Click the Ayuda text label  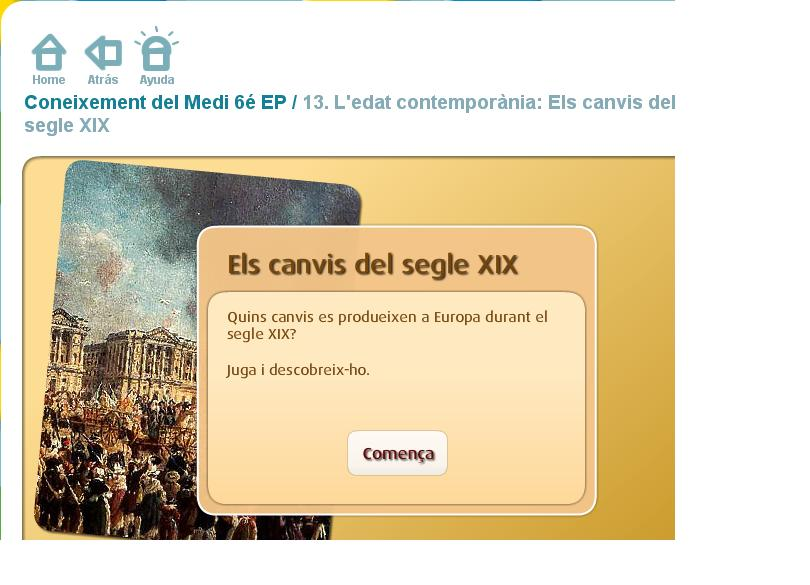(x=157, y=80)
